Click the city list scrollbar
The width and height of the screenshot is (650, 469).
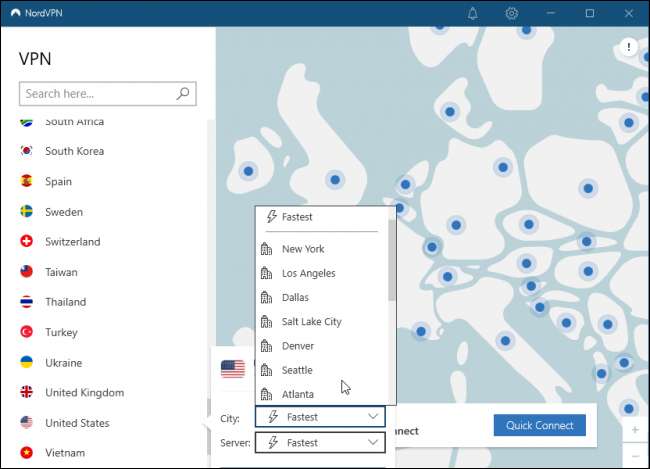391,260
